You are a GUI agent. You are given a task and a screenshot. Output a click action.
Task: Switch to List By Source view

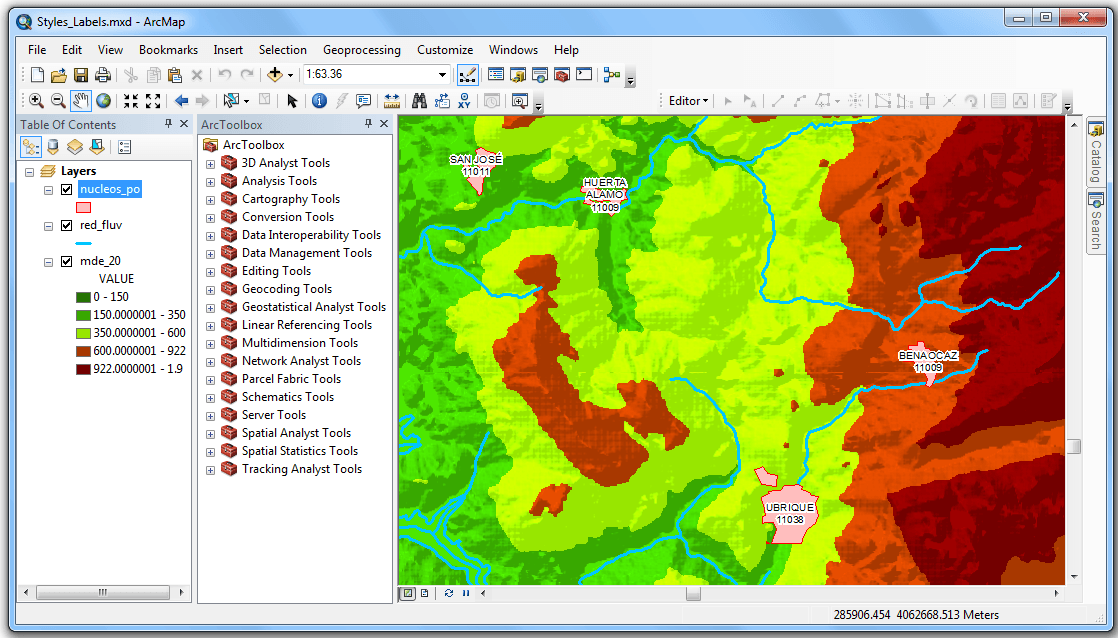click(x=53, y=147)
